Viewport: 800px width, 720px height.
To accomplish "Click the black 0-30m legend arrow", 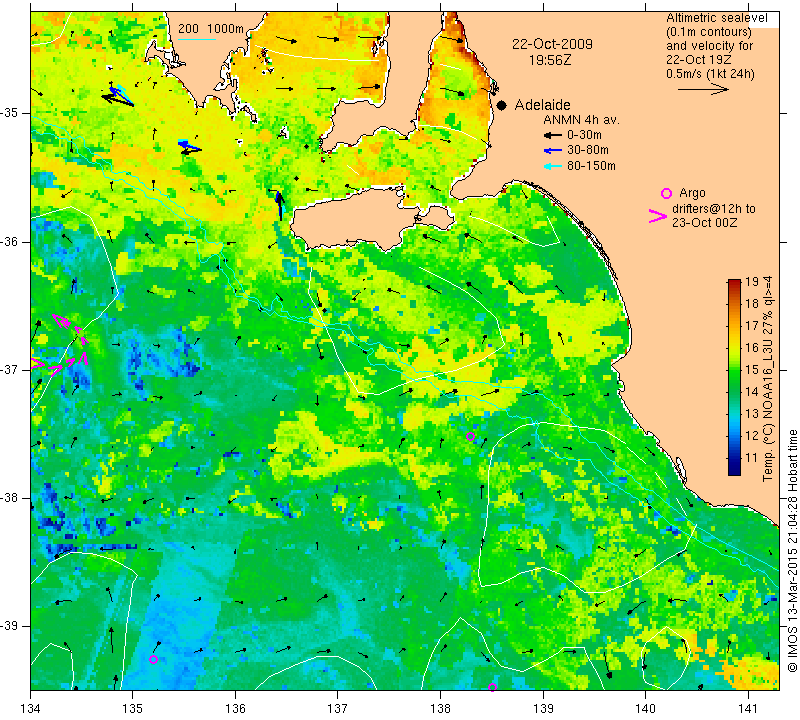I will (553, 136).
